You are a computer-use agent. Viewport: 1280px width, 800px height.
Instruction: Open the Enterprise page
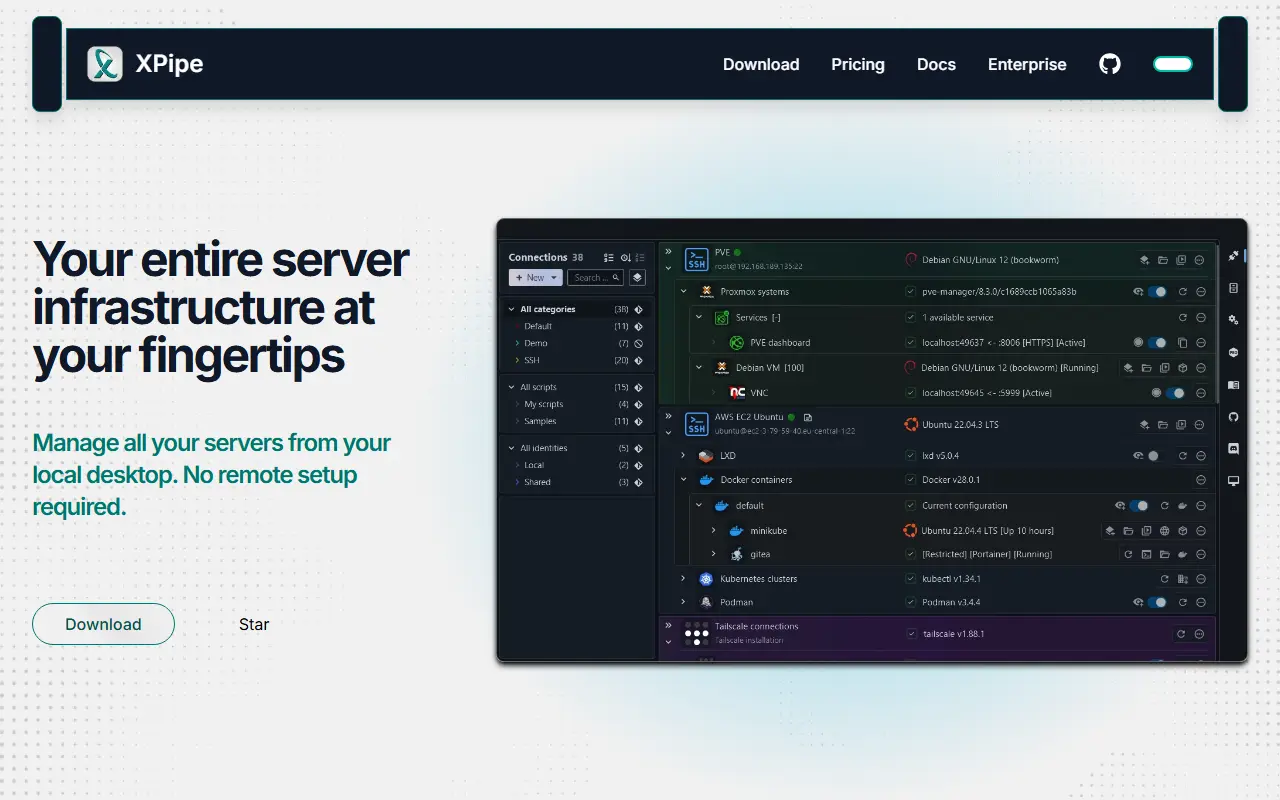tap(1027, 64)
